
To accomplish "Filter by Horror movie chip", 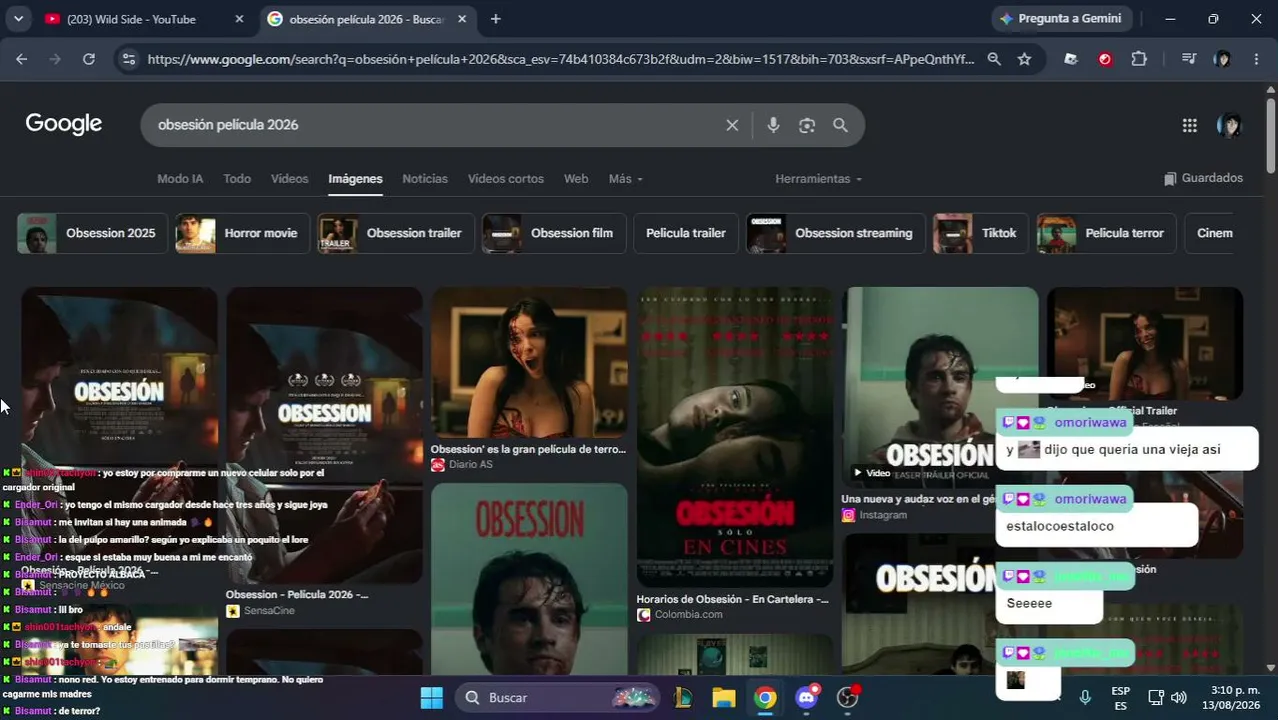I will click(x=241, y=233).
